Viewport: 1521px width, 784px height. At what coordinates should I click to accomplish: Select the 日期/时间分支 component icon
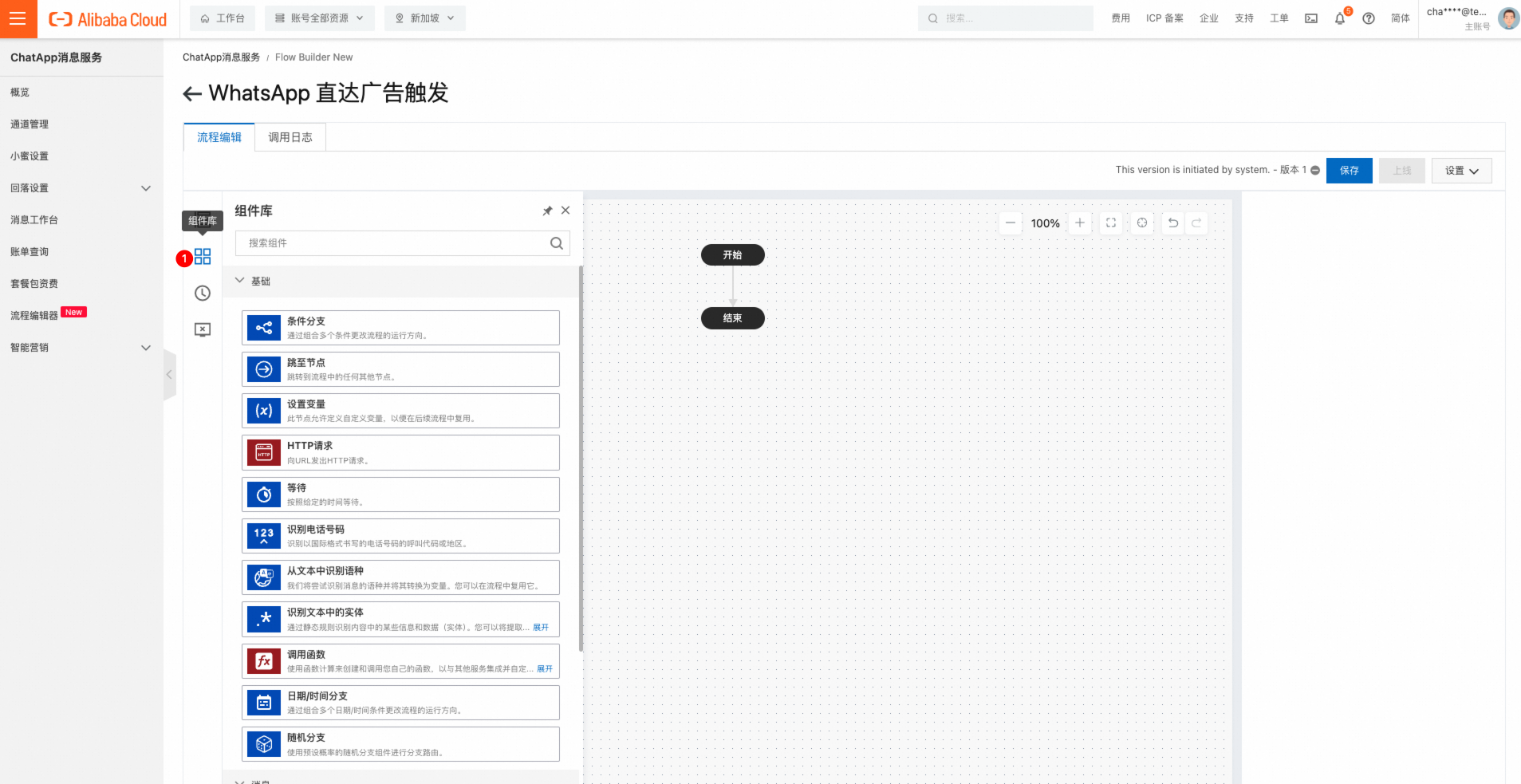coord(264,703)
